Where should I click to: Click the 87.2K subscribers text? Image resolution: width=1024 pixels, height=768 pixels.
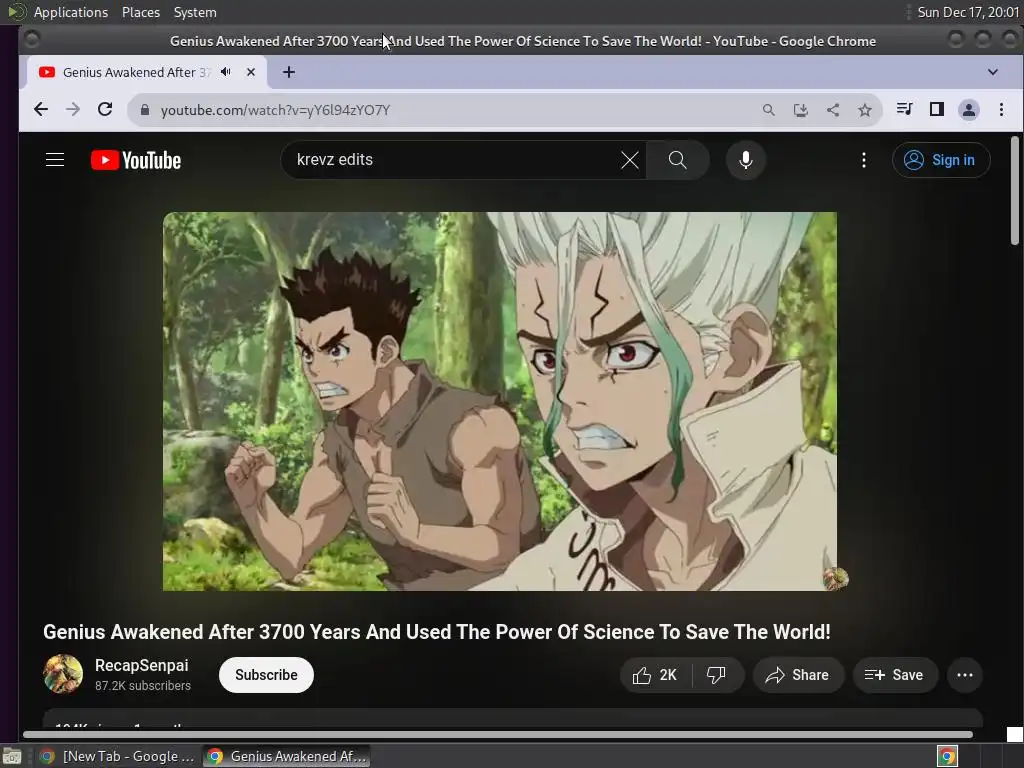[143, 686]
